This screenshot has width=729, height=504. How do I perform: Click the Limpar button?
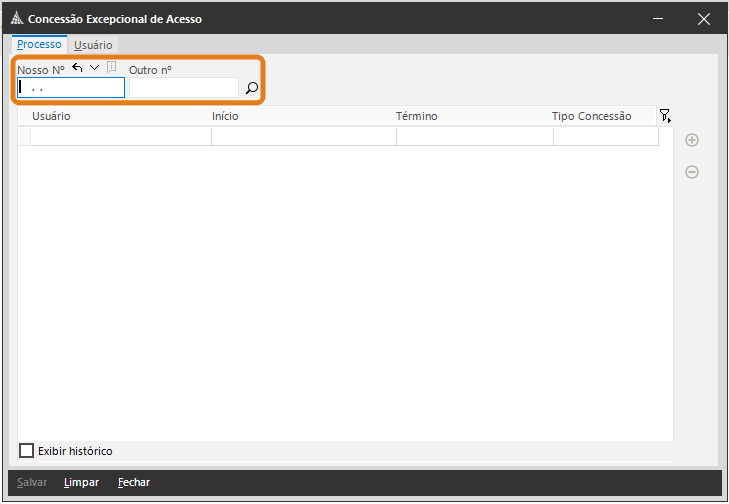pyautogui.click(x=81, y=482)
